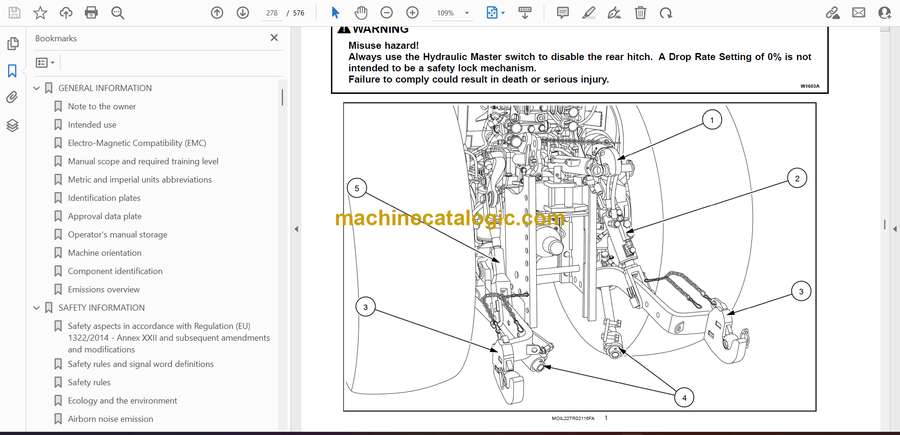This screenshot has width=900, height=435.
Task: Jump to Identification plates bookmark
Action: click(104, 198)
